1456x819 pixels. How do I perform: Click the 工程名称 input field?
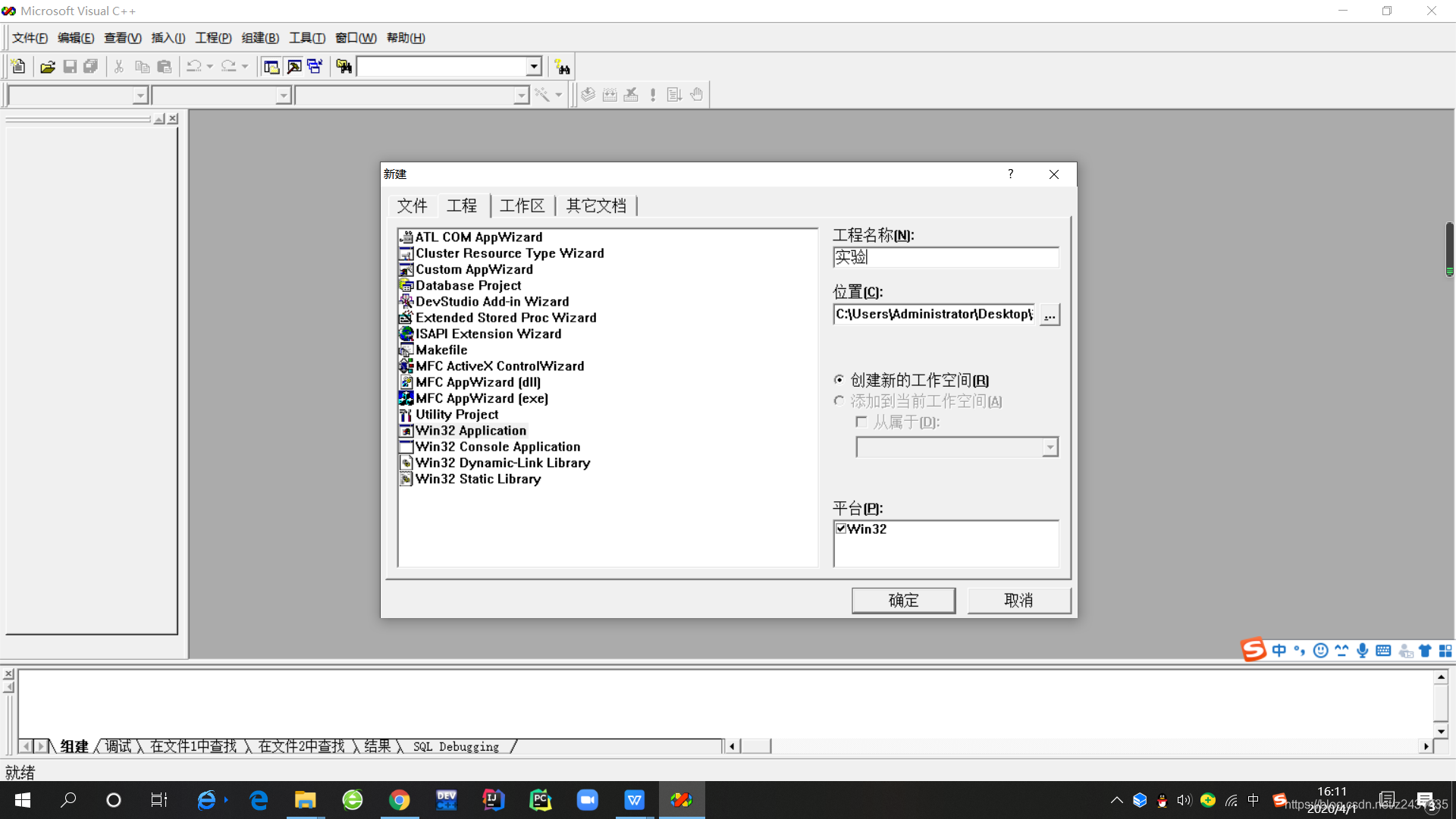946,257
